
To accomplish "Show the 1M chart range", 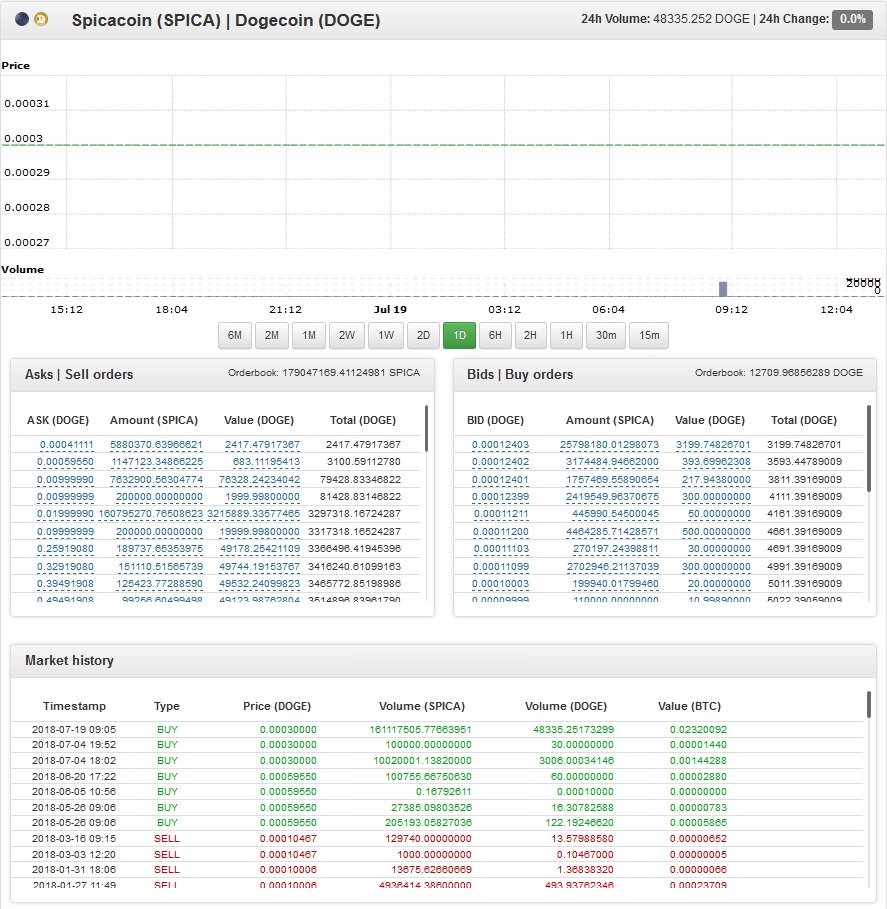I will pos(309,336).
